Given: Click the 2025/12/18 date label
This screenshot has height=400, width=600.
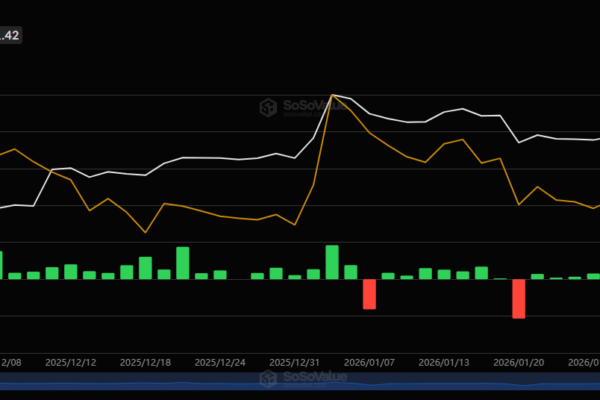Looking at the screenshot, I should [x=145, y=363].
